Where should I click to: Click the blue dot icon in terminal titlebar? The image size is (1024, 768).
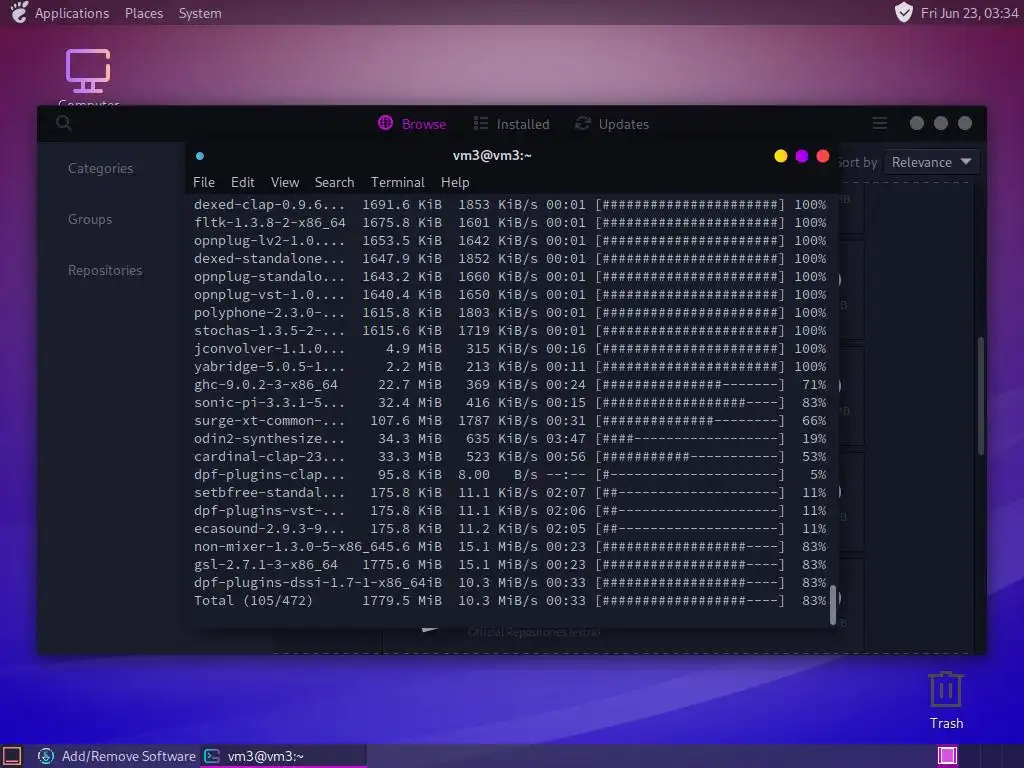point(200,156)
